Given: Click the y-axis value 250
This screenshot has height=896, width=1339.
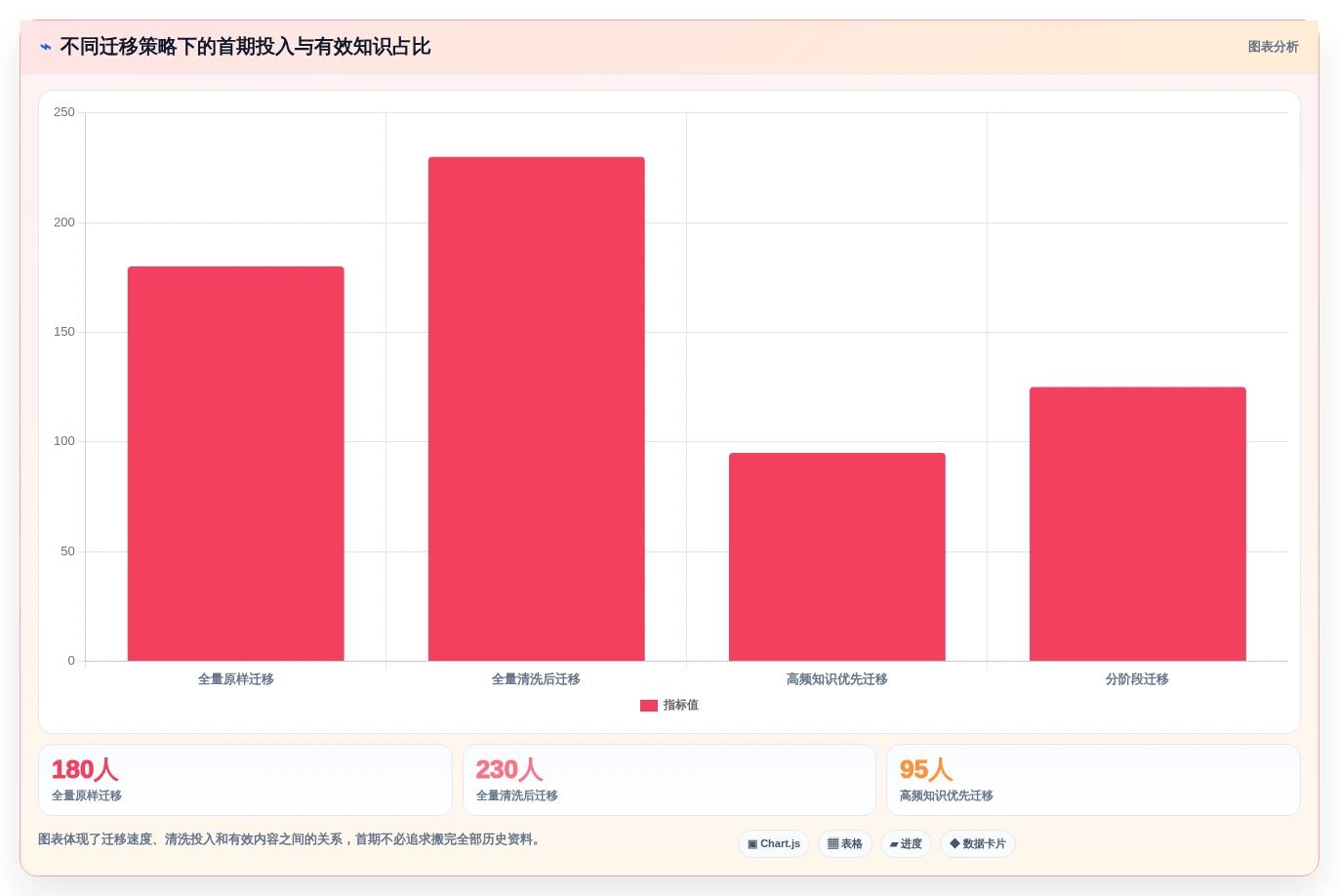Looking at the screenshot, I should point(64,112).
